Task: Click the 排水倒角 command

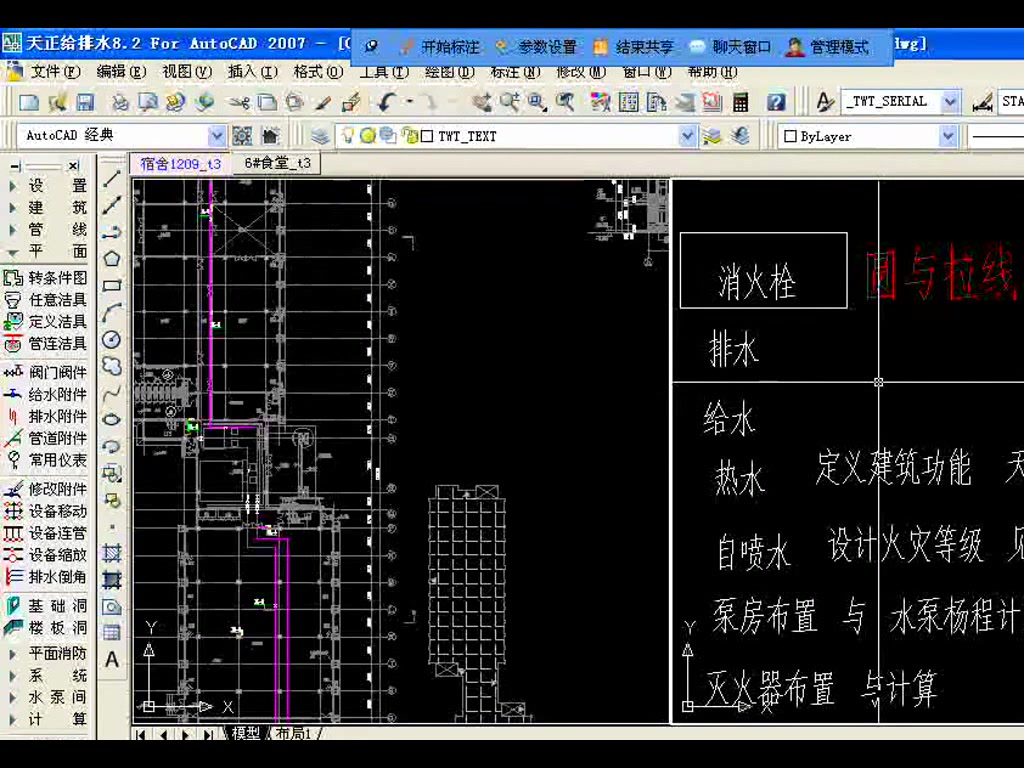Action: [45, 577]
